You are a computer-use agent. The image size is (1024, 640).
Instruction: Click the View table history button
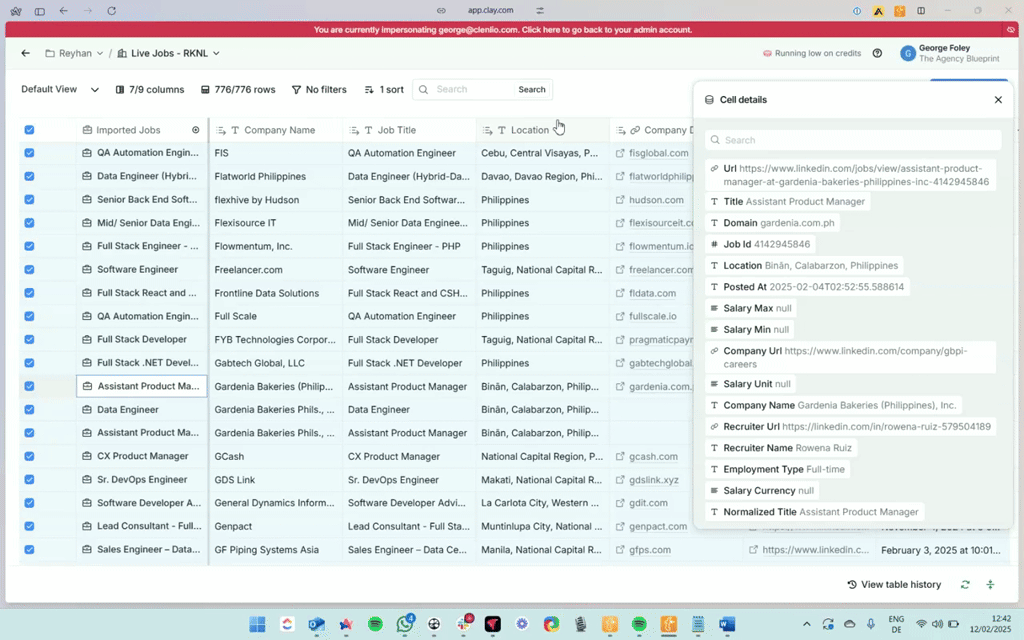894,585
